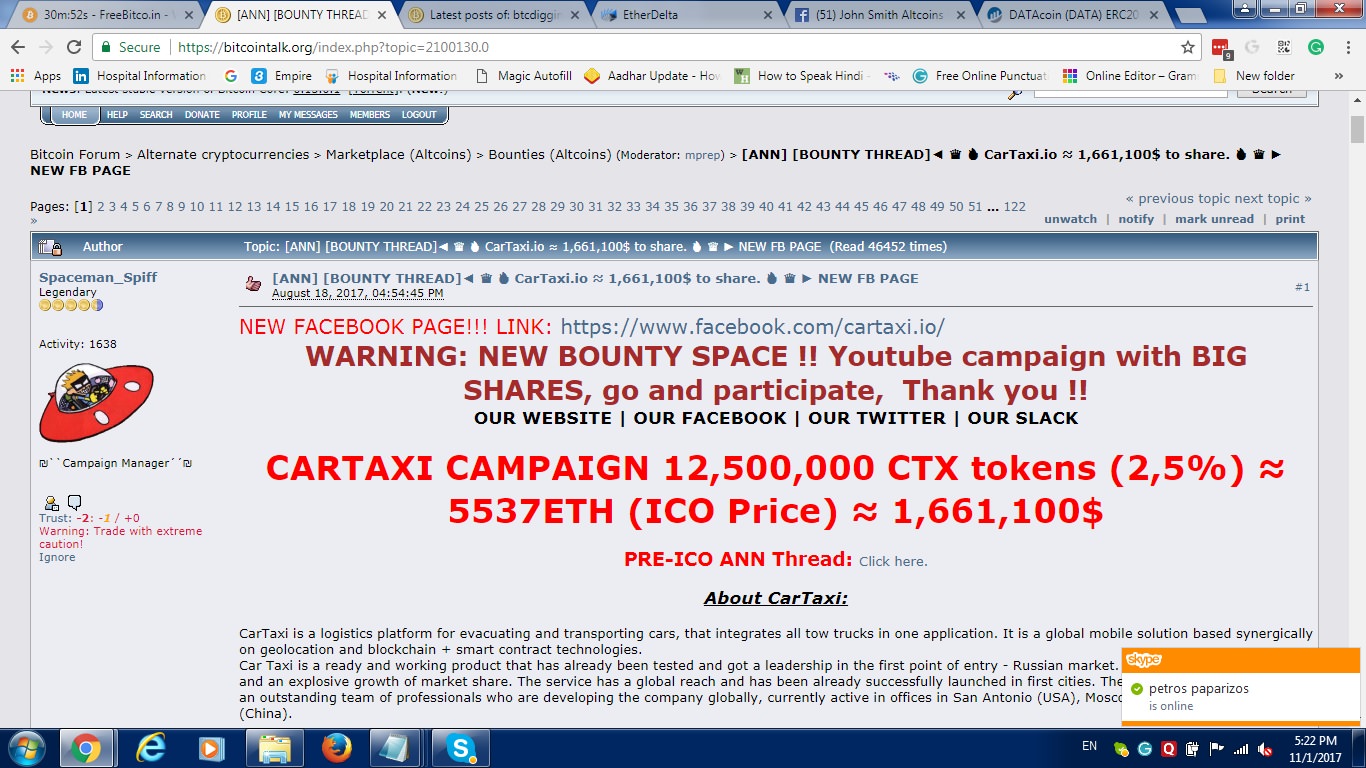Screen dimensions: 1366x768
Task: Click the PRE-ICO thread Click here link
Action: click(893, 561)
